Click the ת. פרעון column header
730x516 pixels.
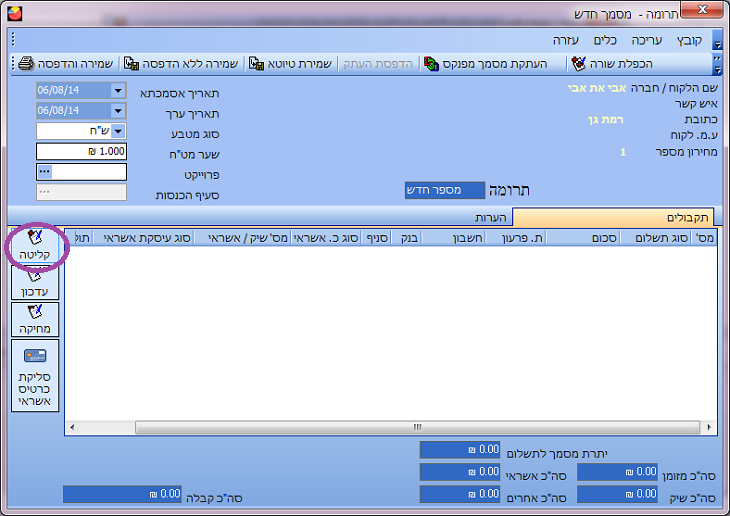click(x=515, y=238)
